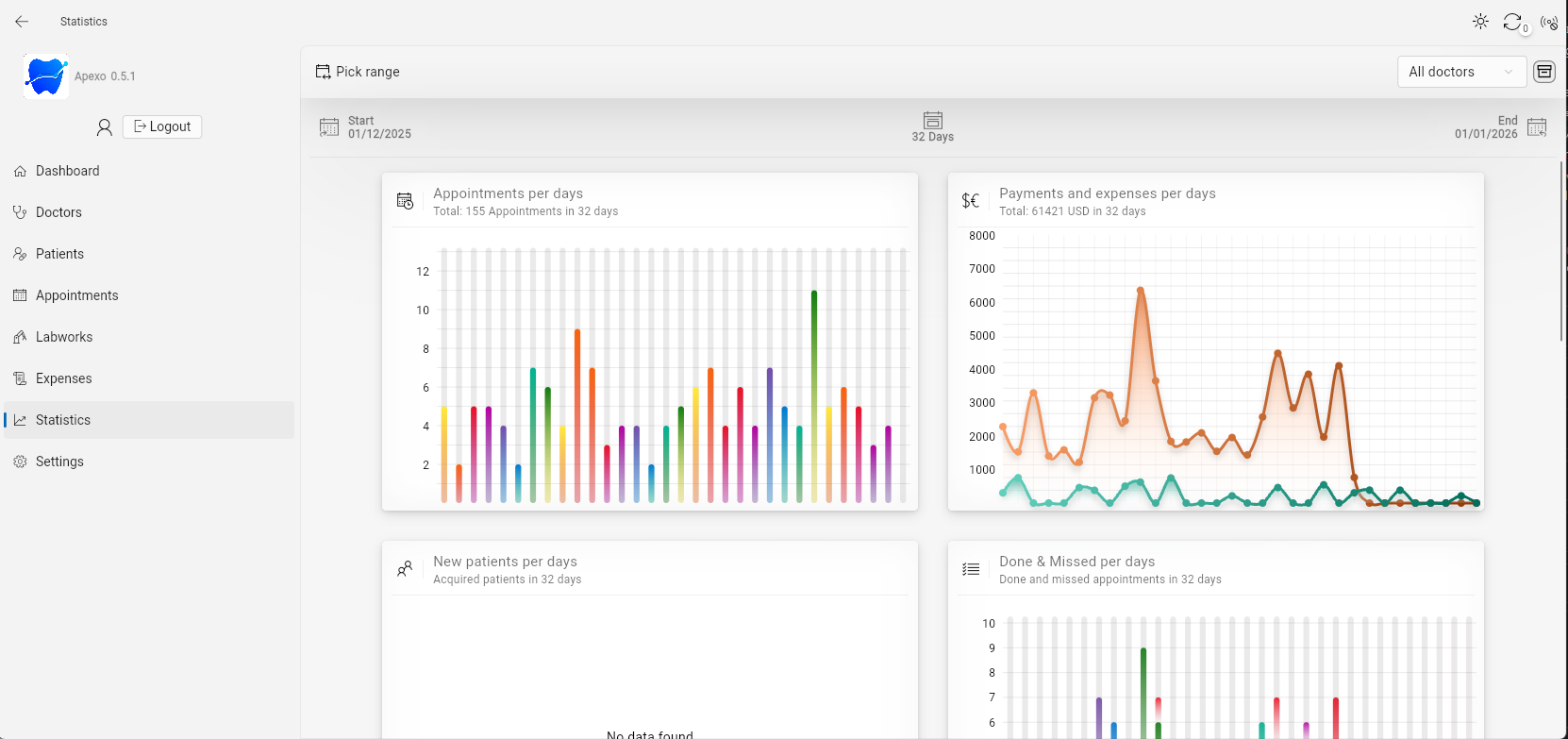
Task: Open the Expenses page
Action: 149,378
